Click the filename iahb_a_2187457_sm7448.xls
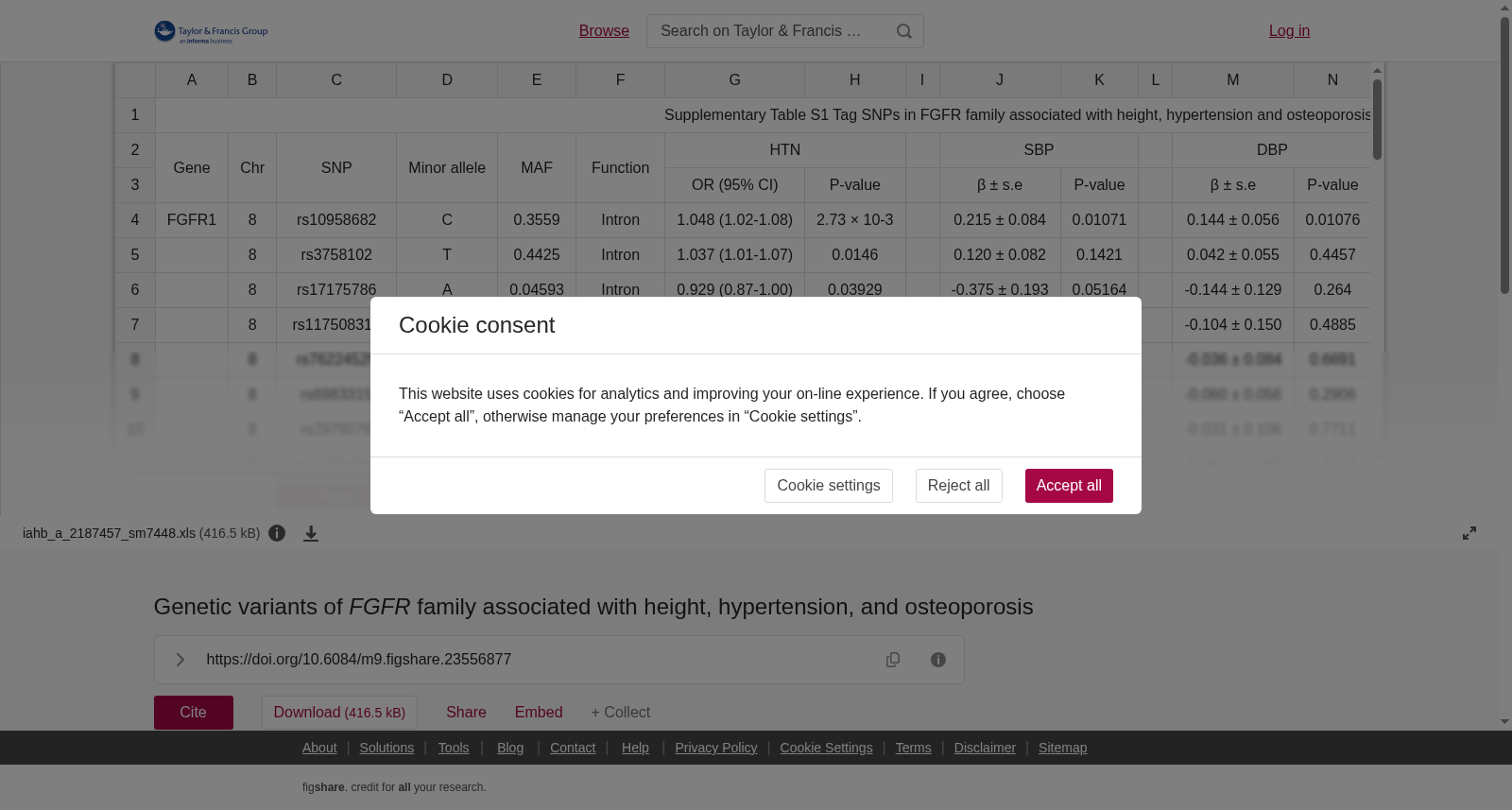Image resolution: width=1512 pixels, height=810 pixels. click(109, 533)
